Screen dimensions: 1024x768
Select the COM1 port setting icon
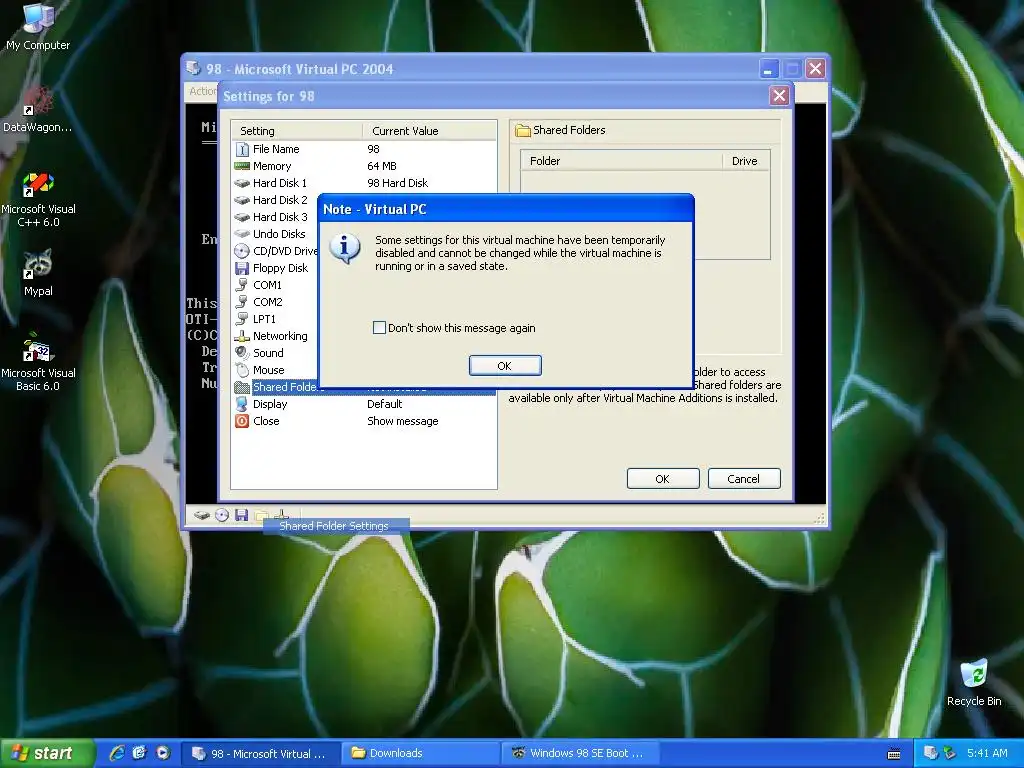click(x=242, y=285)
